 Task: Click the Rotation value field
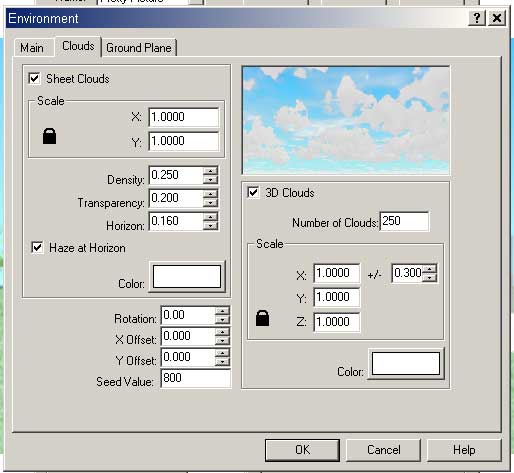coord(188,315)
